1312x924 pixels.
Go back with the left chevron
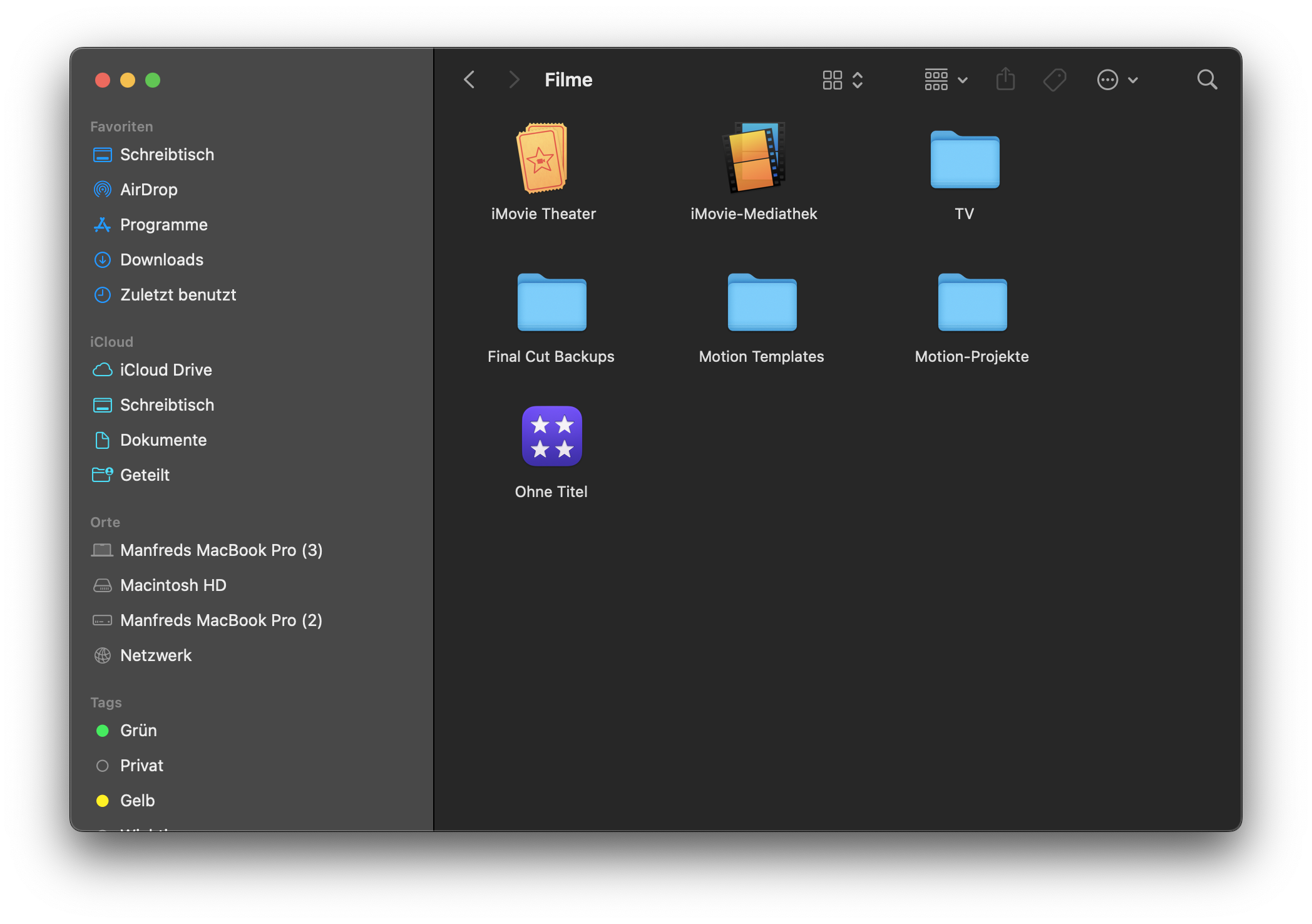point(469,80)
